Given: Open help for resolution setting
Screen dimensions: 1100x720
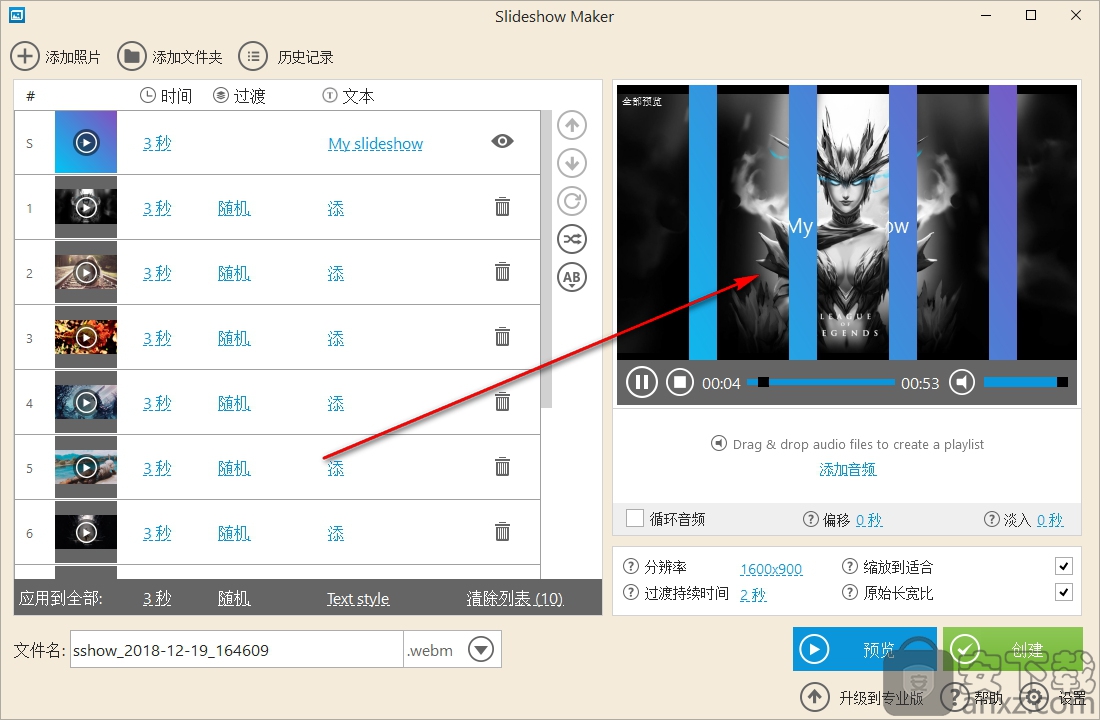Looking at the screenshot, I should (631, 566).
